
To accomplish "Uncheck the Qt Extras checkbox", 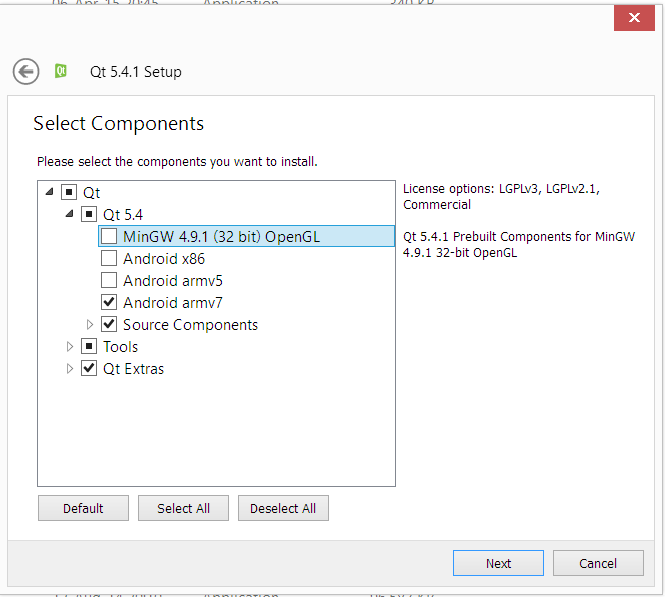I will pos(89,368).
